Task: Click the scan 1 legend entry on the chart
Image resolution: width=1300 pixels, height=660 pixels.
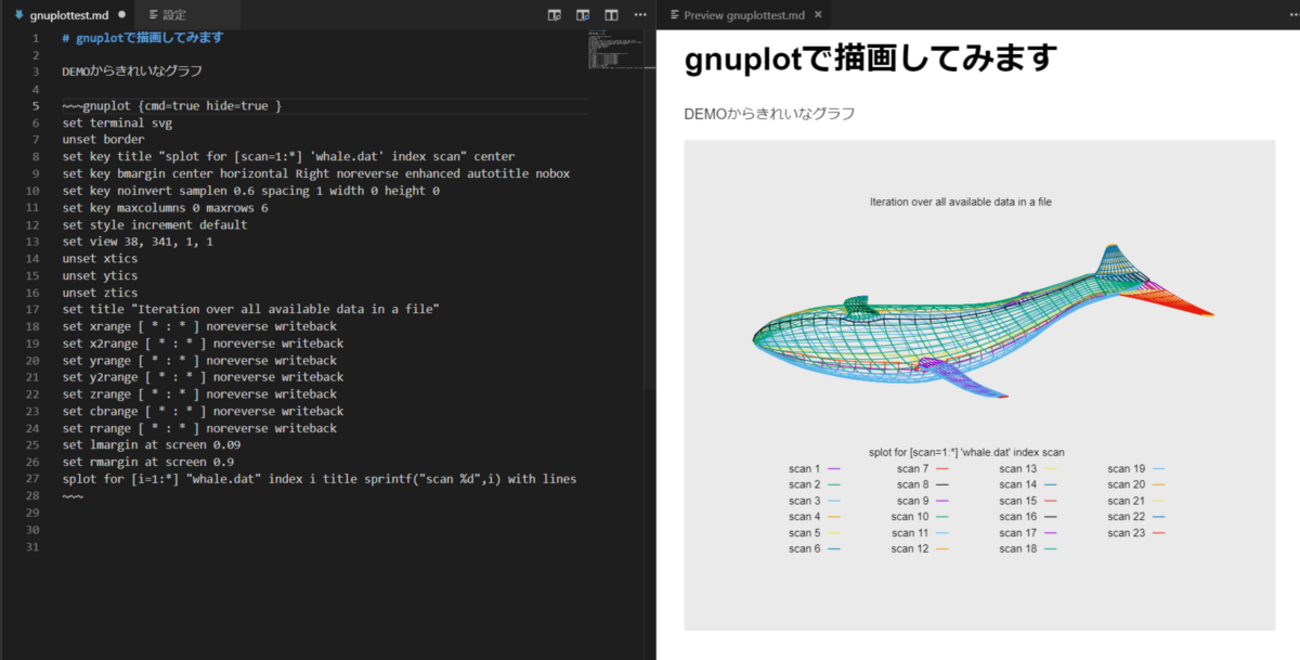Action: pos(803,468)
